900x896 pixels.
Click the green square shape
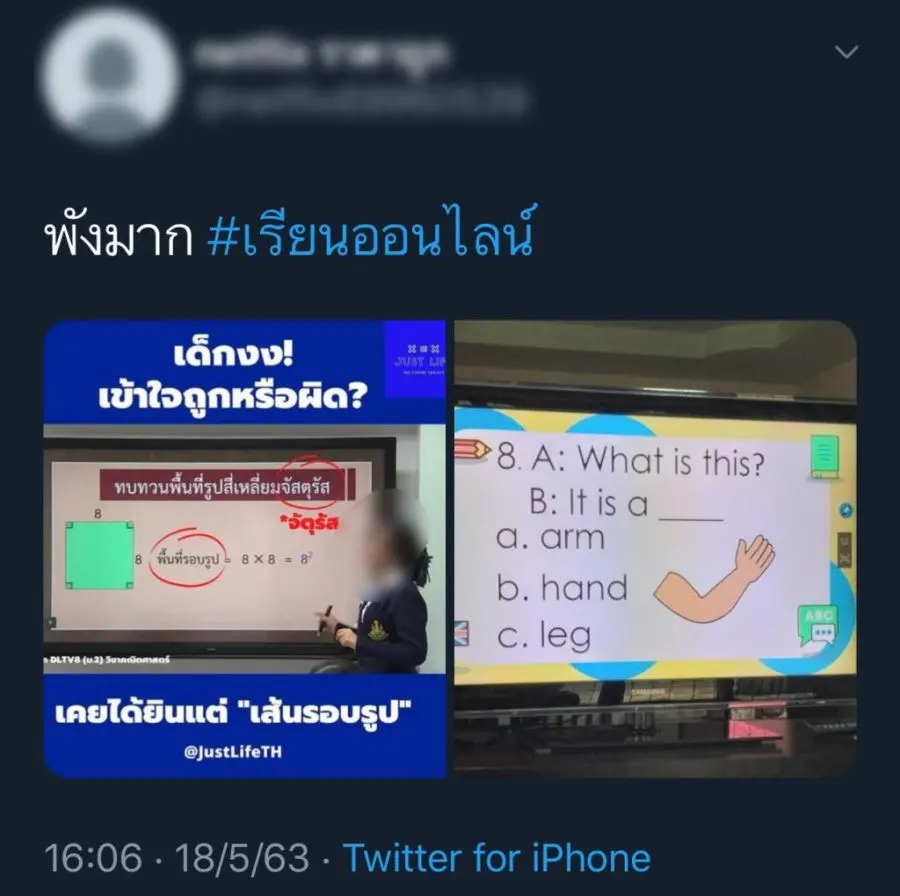100,556
